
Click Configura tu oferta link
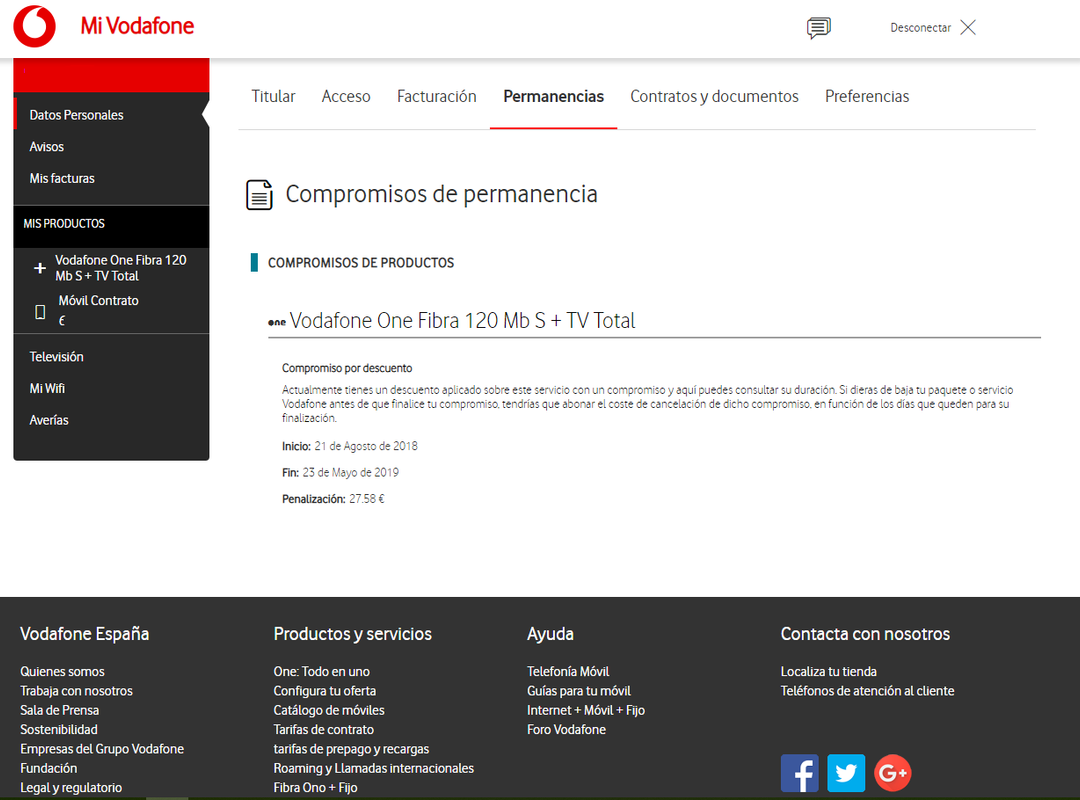(x=325, y=690)
